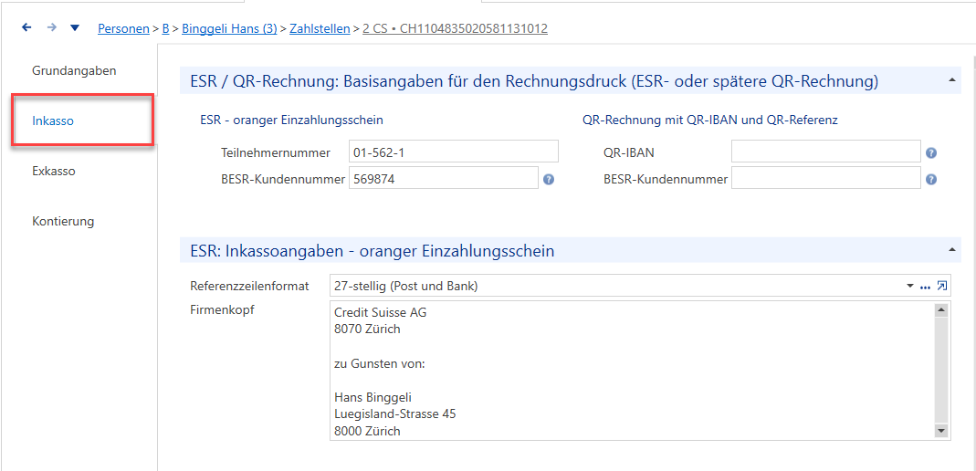Screen dimensions: 976x471
Task: Click ESR BESR-Kundennummer field 569874
Action: (x=443, y=179)
